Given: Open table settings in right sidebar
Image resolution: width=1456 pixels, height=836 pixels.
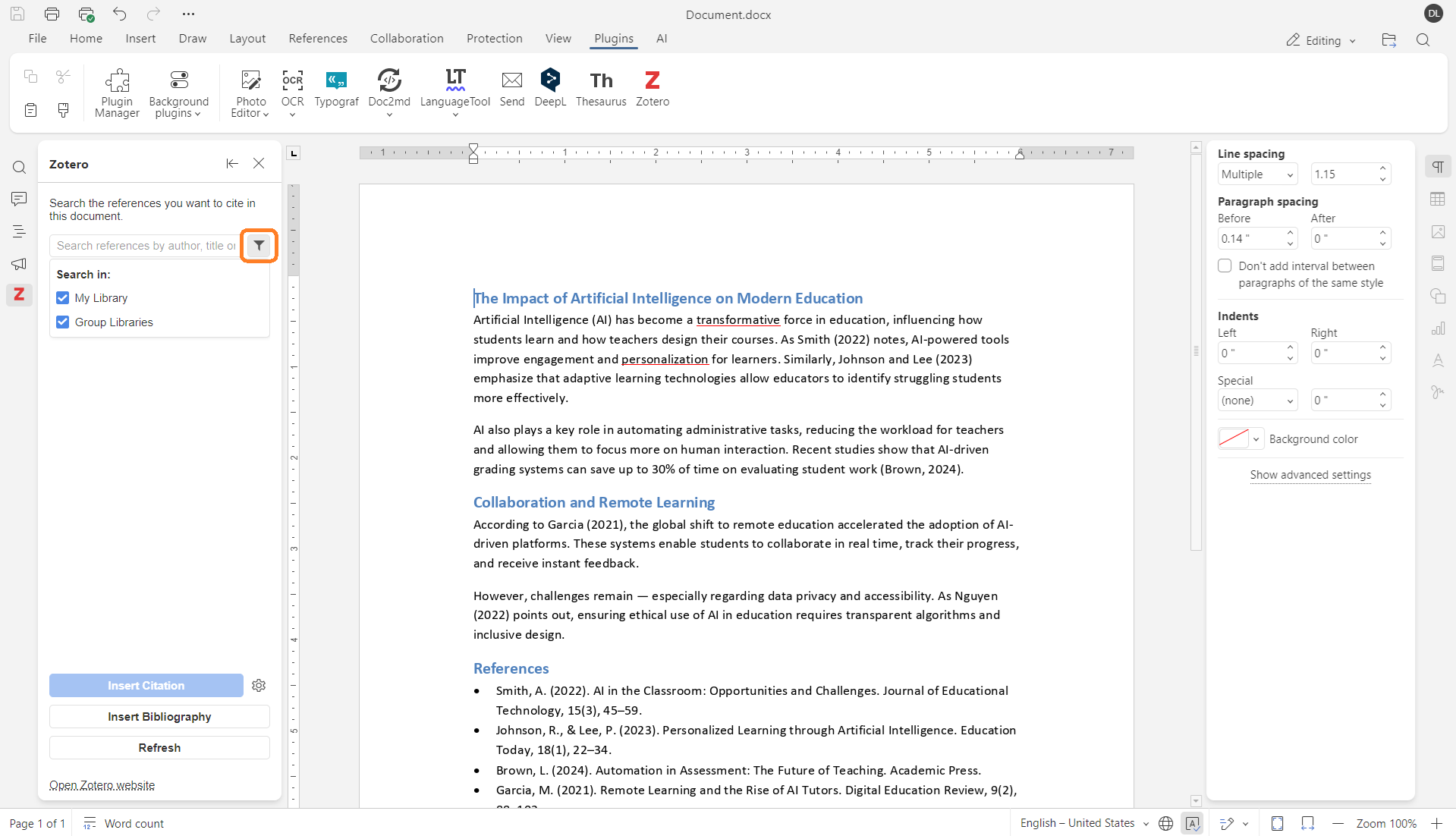Looking at the screenshot, I should click(x=1439, y=199).
